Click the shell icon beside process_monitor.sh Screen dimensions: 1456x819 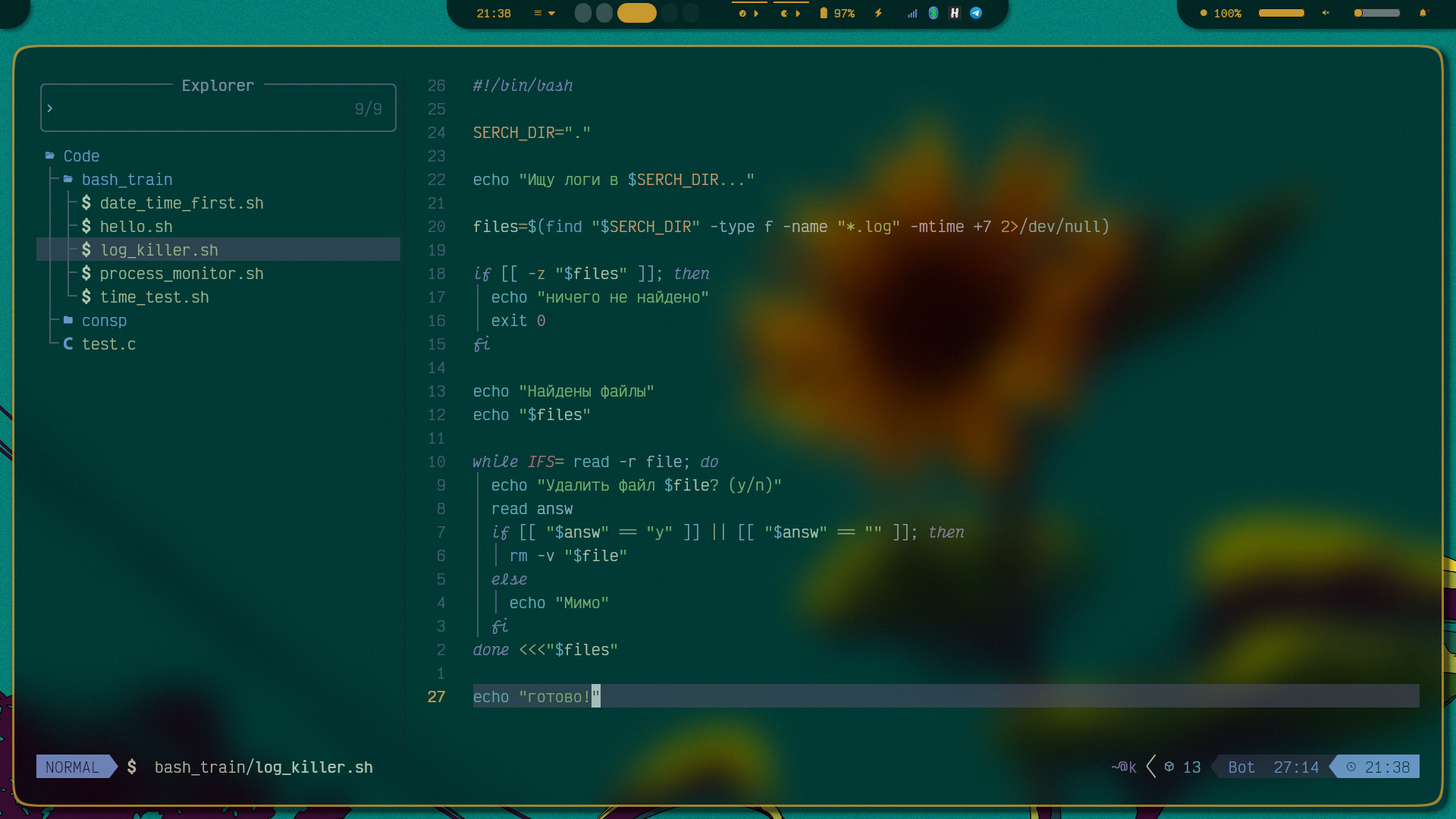[x=86, y=273]
